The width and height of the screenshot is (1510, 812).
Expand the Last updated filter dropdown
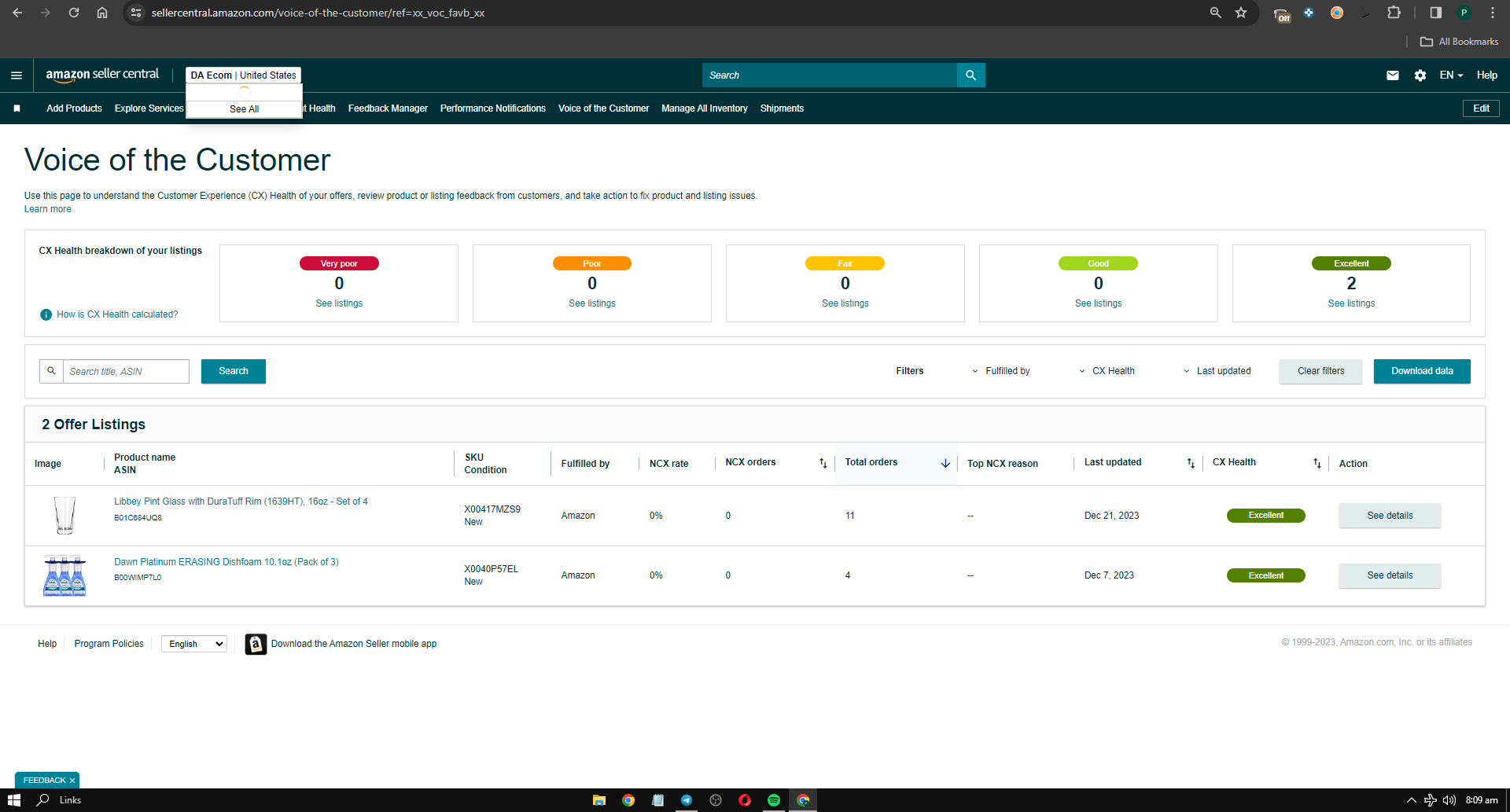click(1217, 371)
